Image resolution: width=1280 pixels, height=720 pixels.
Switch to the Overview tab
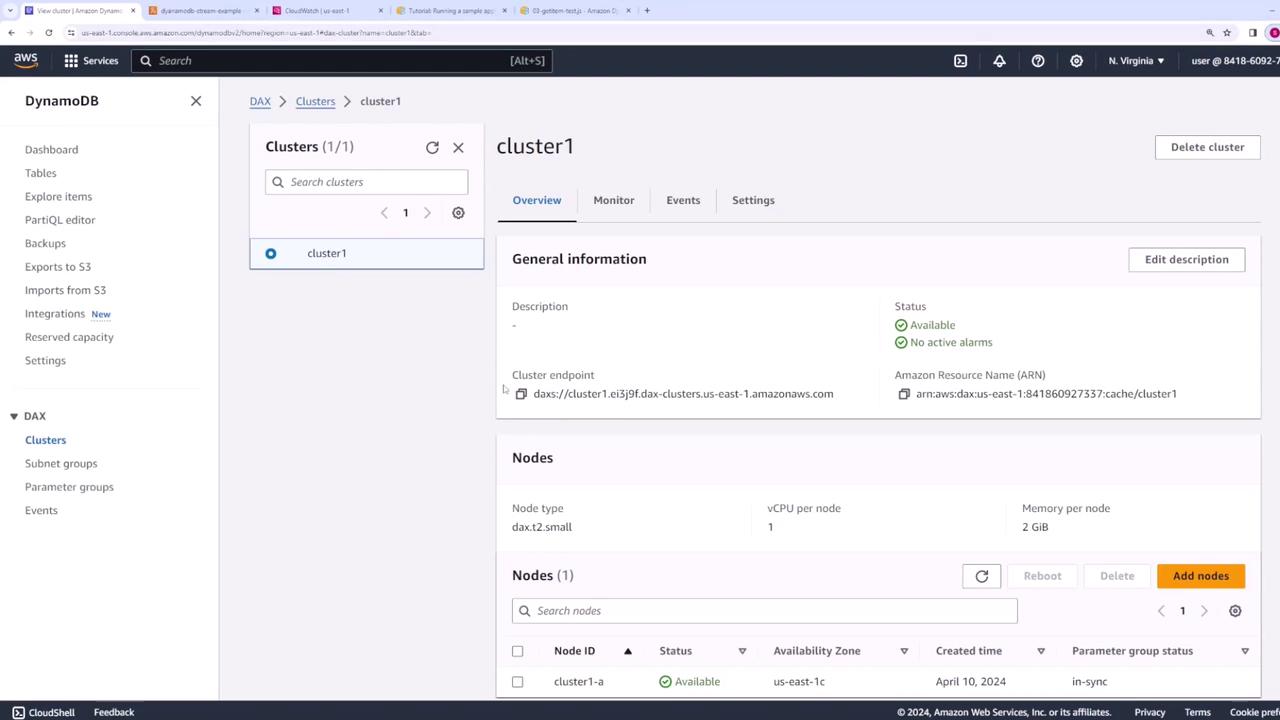pos(537,200)
